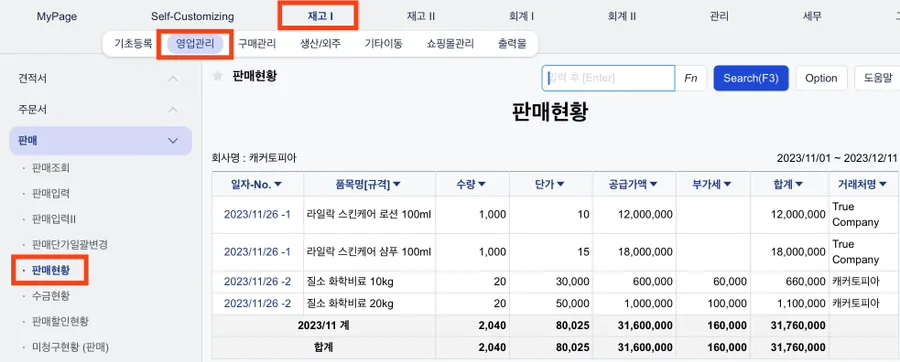The image size is (900, 362).
Task: Open sales slip 2023/11/26 -2 for 질소 화학비료 10kg
Action: click(257, 281)
